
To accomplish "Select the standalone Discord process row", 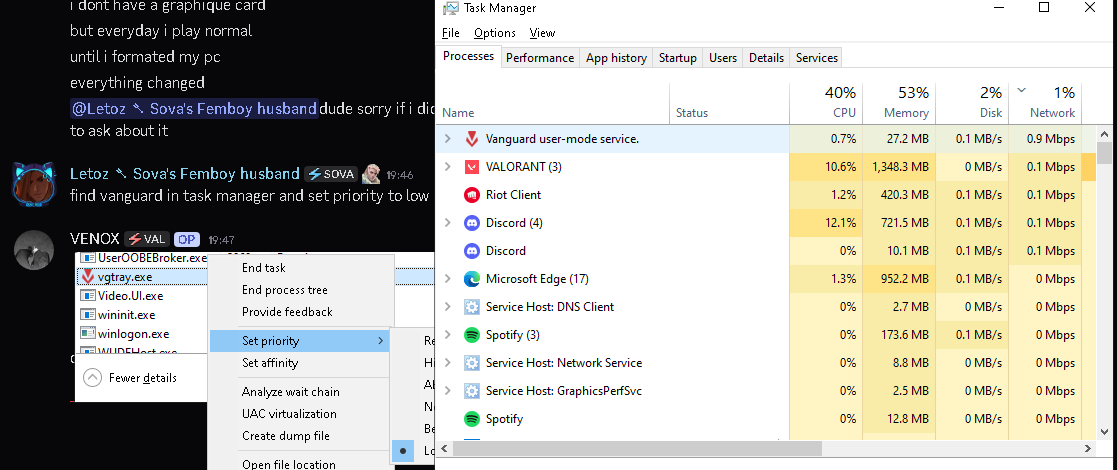I will coord(766,251).
